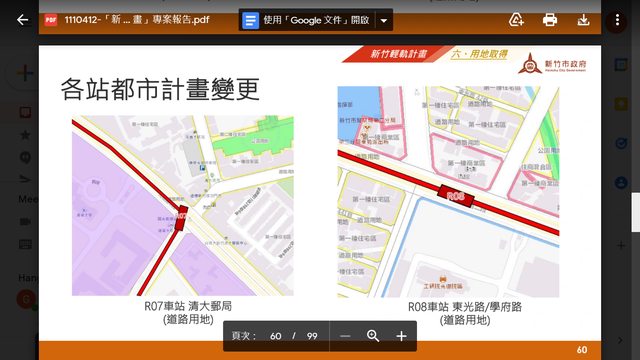Open Keep icon in right side panel

coord(621,104)
